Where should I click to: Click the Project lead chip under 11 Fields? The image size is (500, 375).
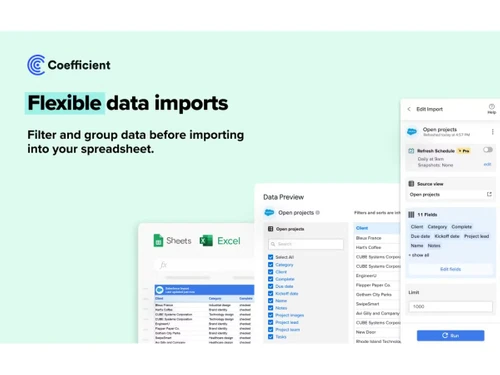click(476, 236)
